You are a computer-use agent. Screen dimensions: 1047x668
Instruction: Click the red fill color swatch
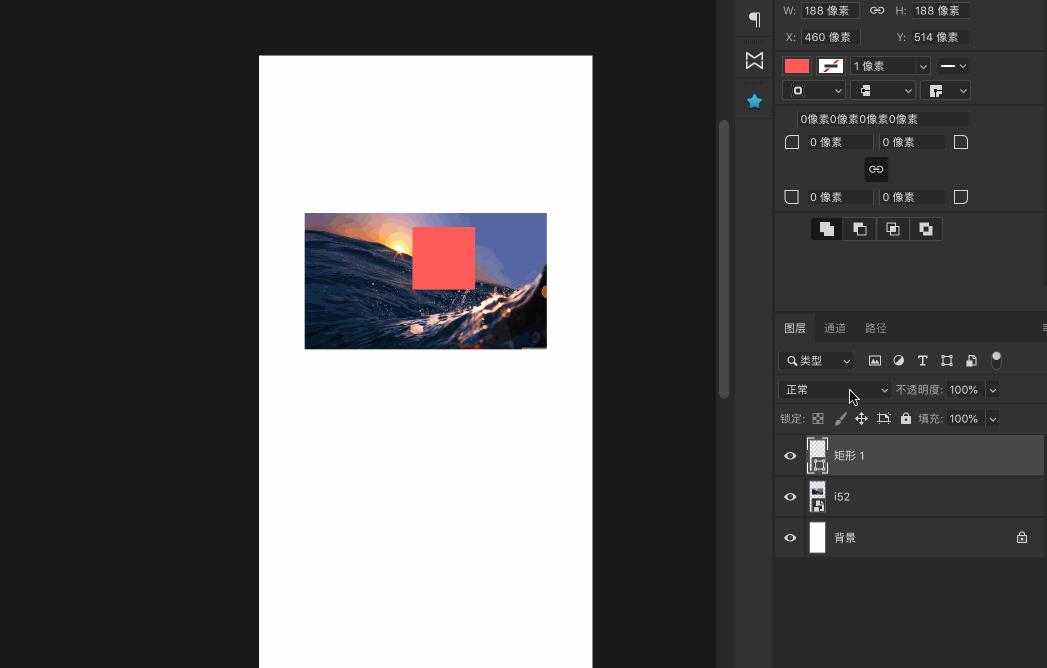coord(796,65)
